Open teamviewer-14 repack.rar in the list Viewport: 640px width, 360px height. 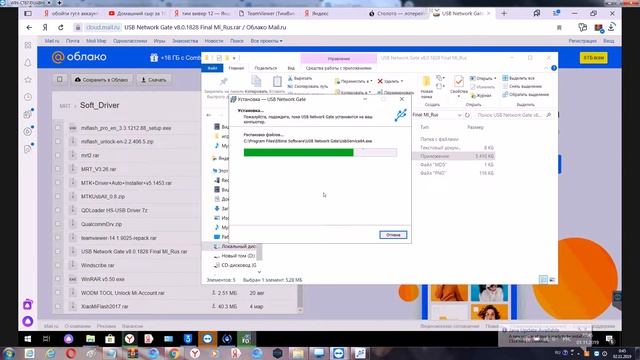(x=118, y=238)
